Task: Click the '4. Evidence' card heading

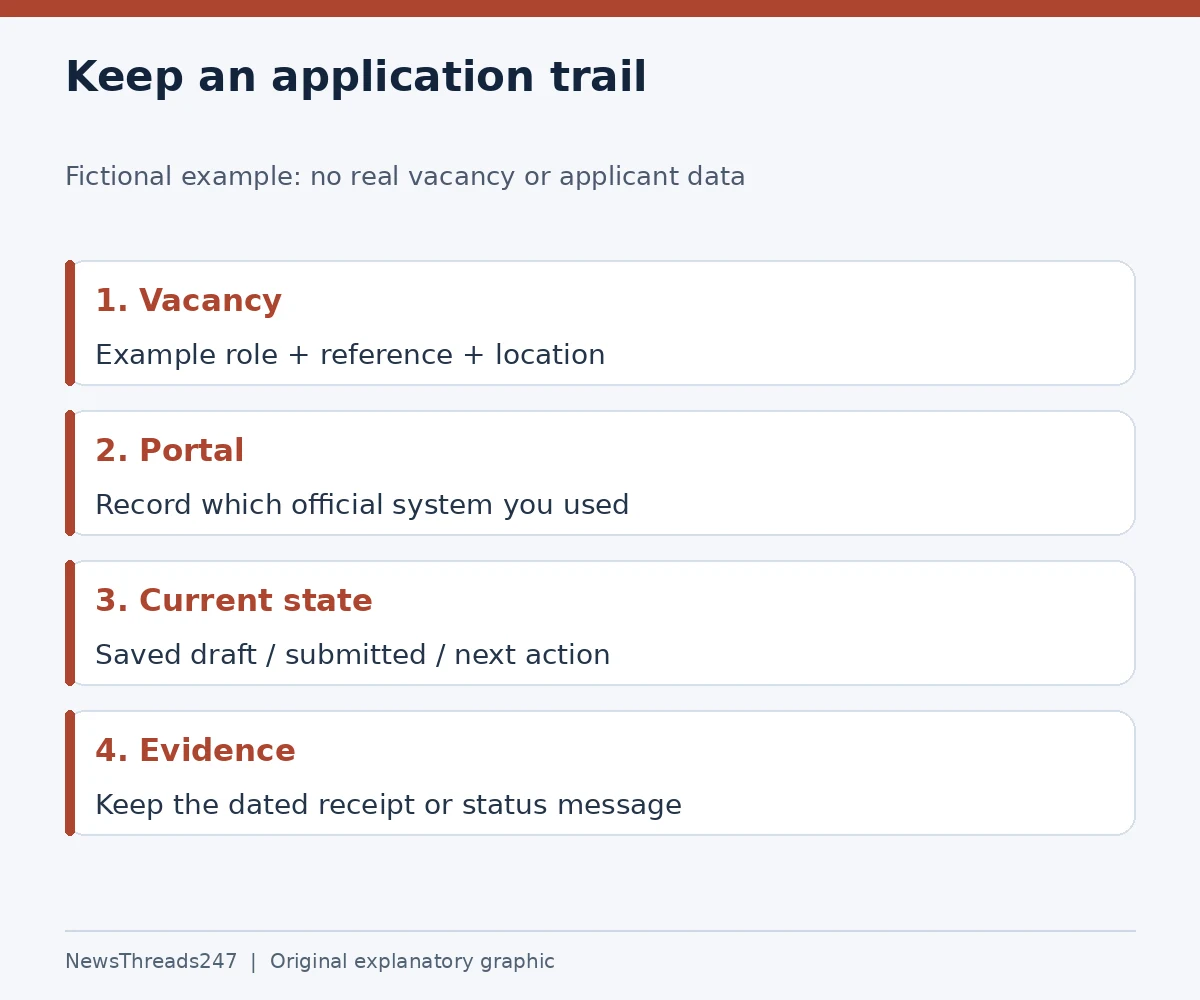Action: tap(195, 751)
